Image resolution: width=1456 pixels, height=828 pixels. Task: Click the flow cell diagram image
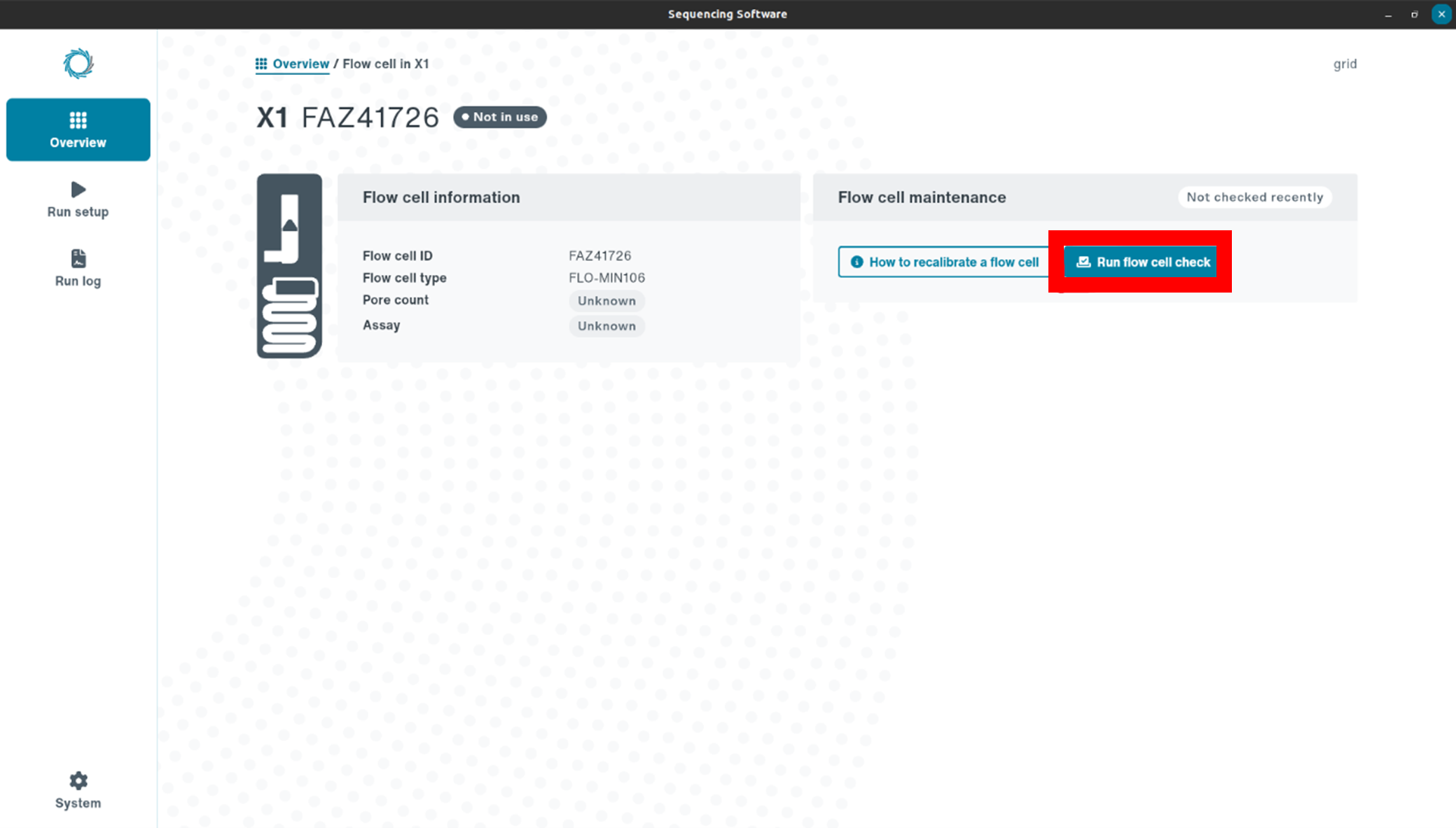289,266
